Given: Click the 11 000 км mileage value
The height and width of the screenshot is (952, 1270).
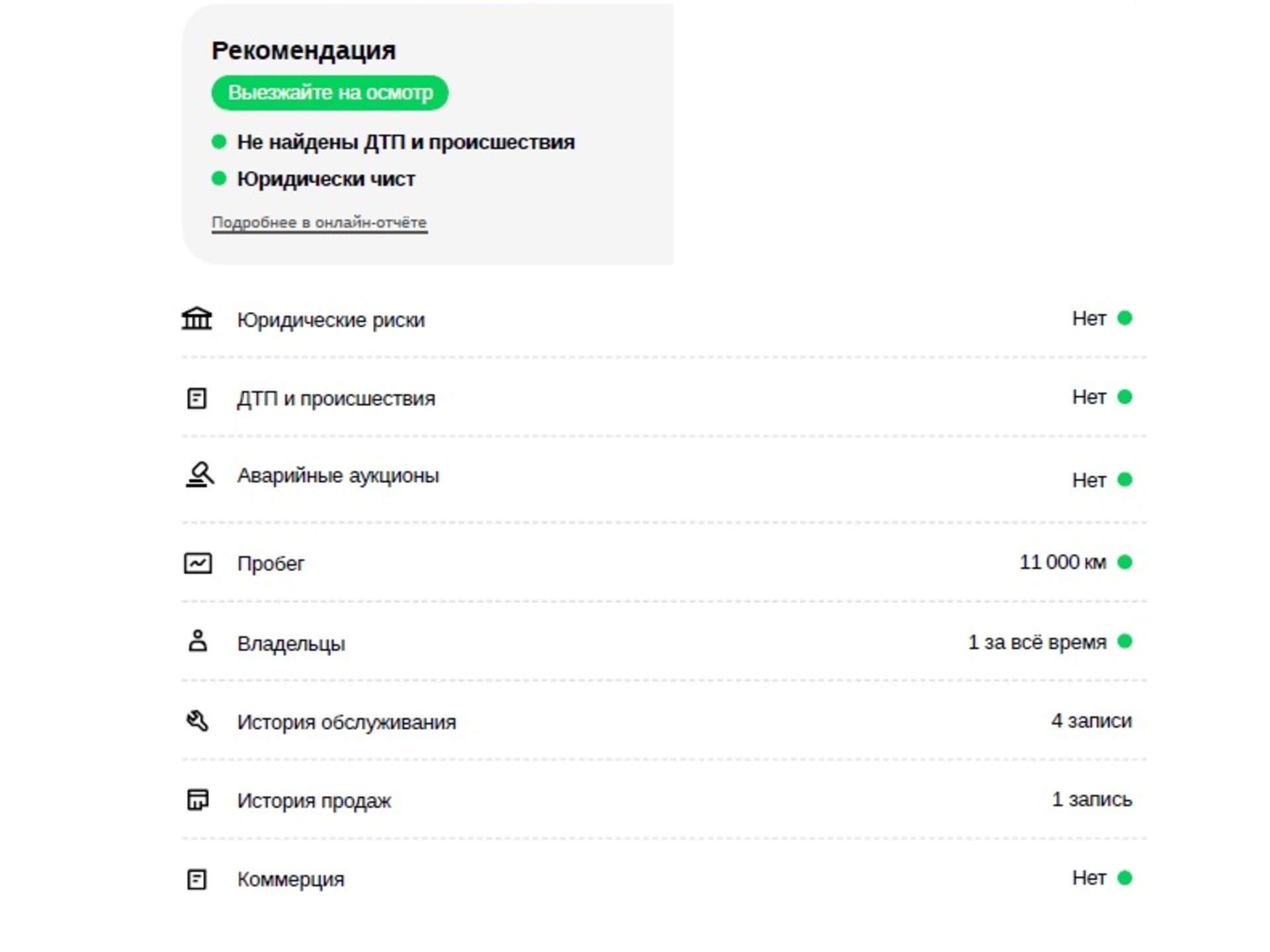Looking at the screenshot, I should click(1063, 562).
